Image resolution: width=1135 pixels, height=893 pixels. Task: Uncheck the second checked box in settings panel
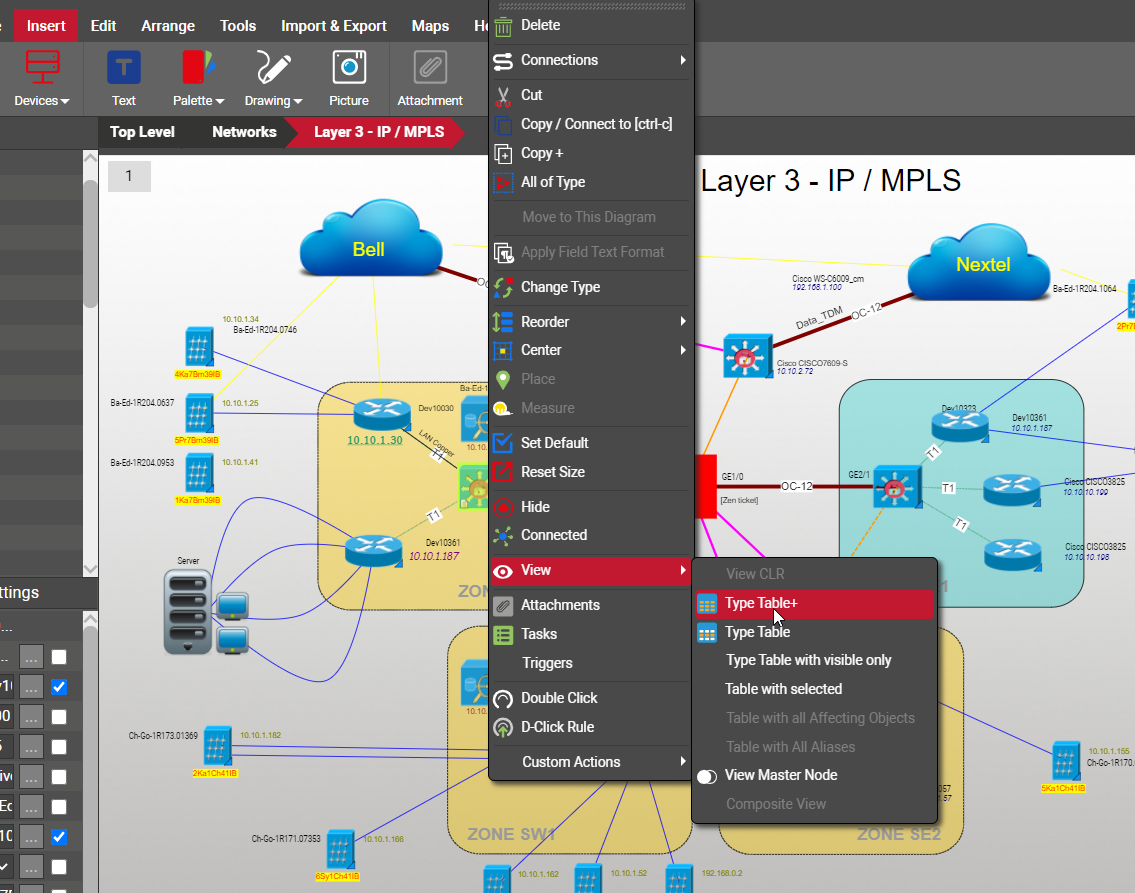pyautogui.click(x=59, y=837)
